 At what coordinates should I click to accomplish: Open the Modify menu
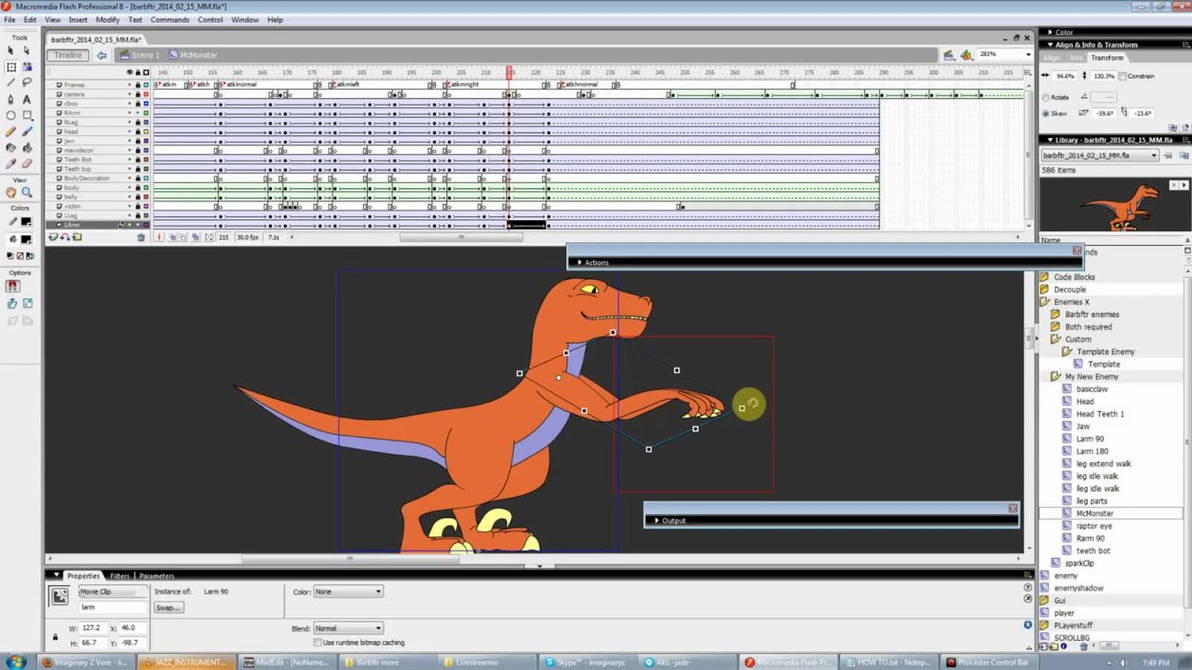tap(107, 20)
